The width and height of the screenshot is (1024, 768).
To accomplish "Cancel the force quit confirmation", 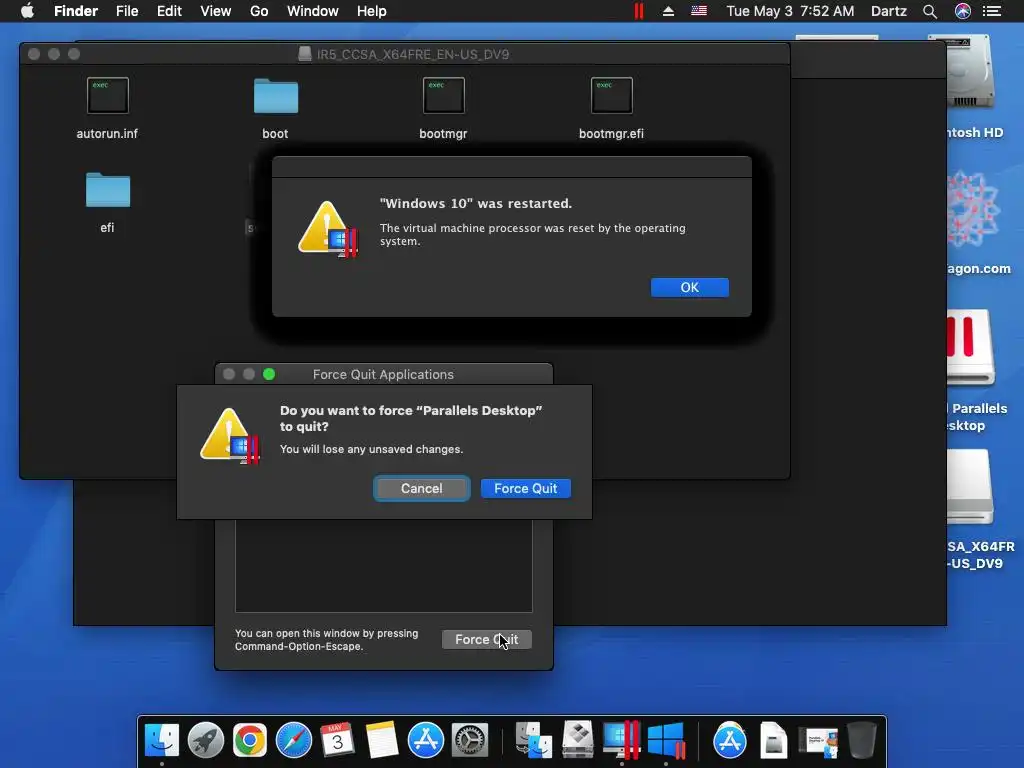I will [421, 488].
